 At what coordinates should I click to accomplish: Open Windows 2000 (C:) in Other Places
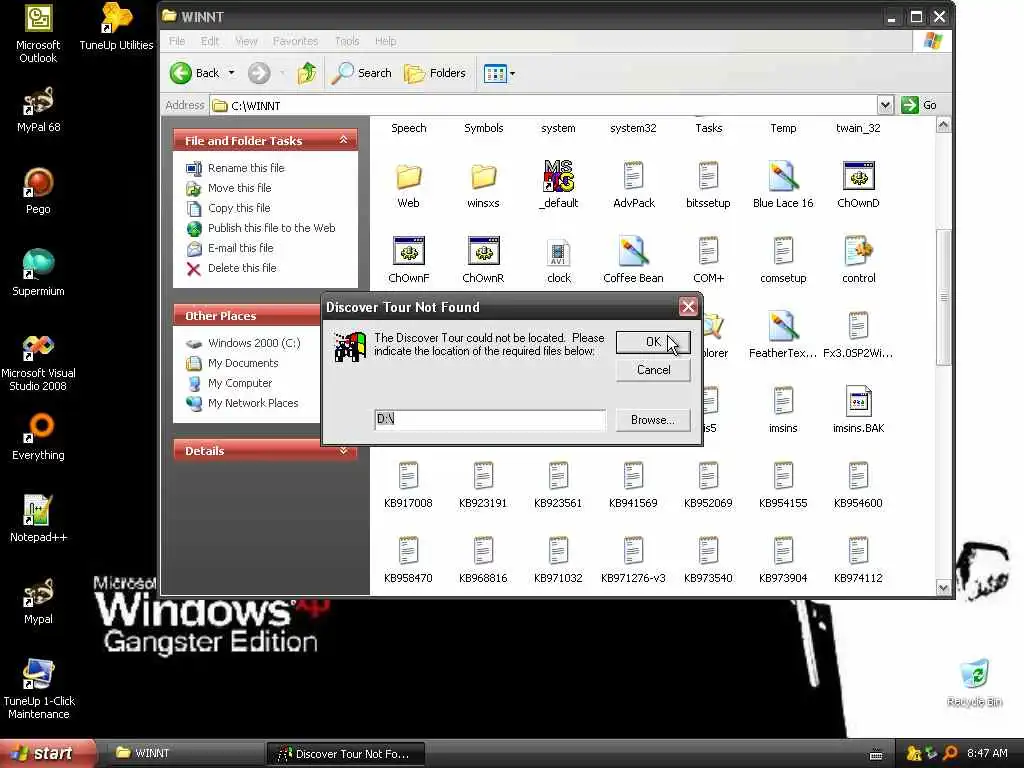[x=254, y=343]
